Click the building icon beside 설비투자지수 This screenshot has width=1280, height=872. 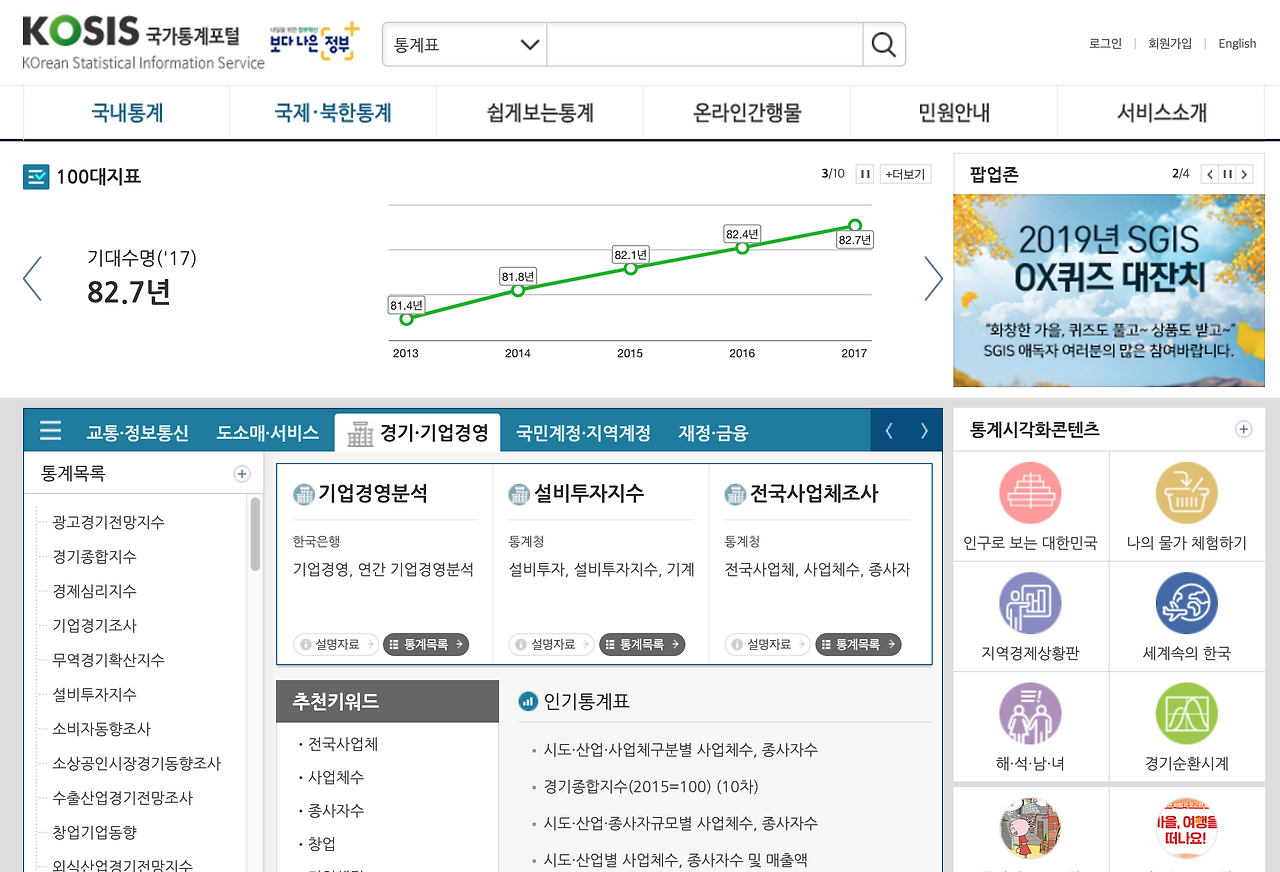pyautogui.click(x=519, y=494)
